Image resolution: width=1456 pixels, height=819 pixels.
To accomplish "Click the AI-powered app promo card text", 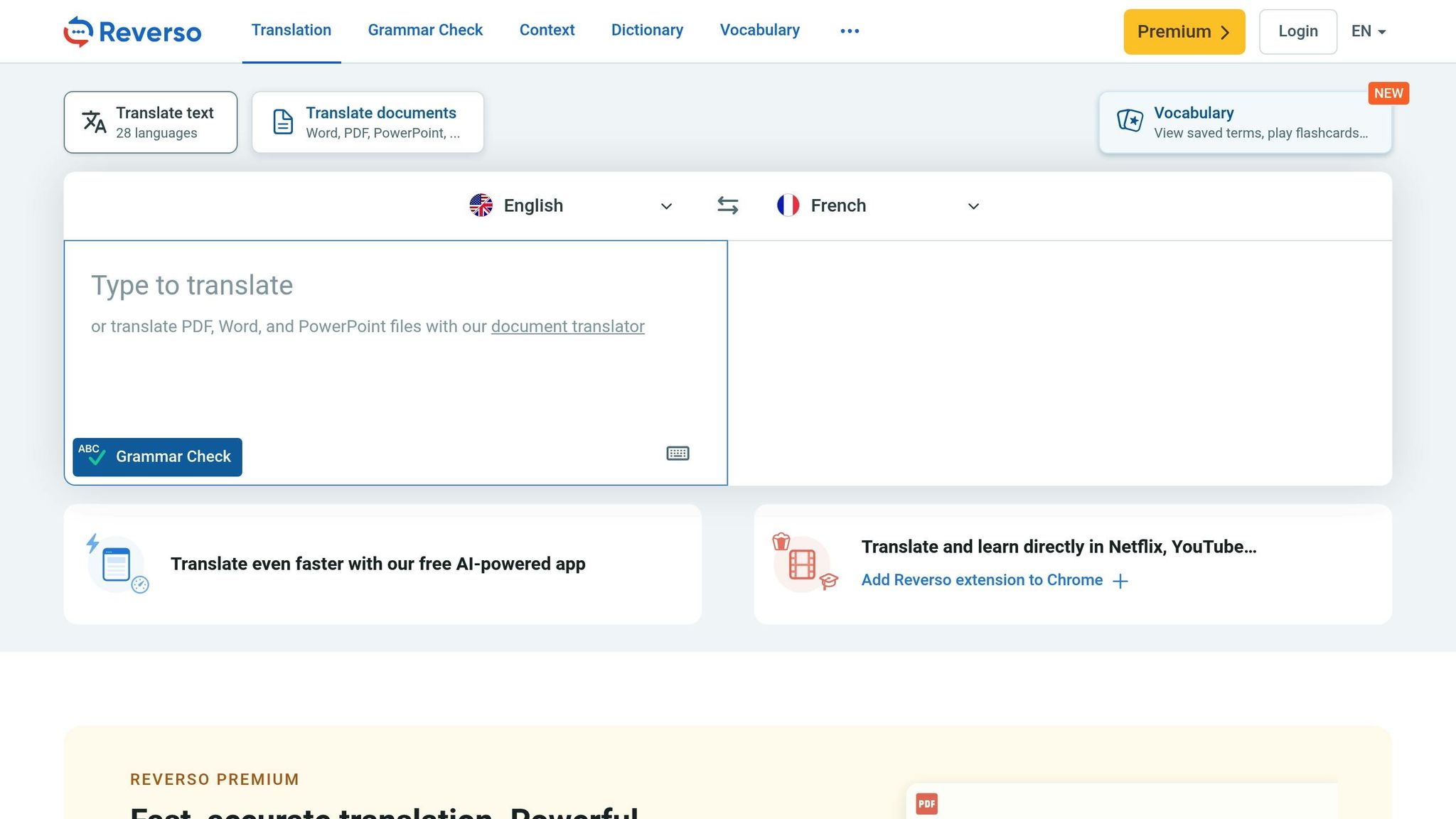I will coord(378,564).
